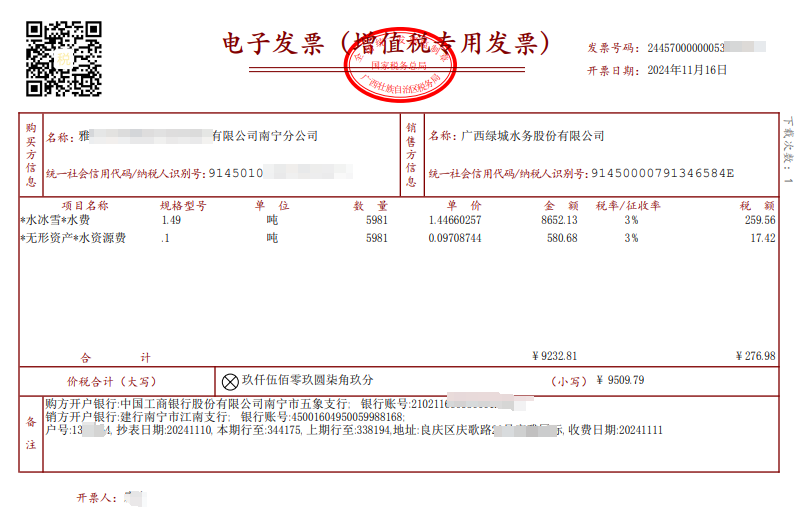Click the 项目名称 column header
The image size is (799, 514).
click(x=85, y=206)
